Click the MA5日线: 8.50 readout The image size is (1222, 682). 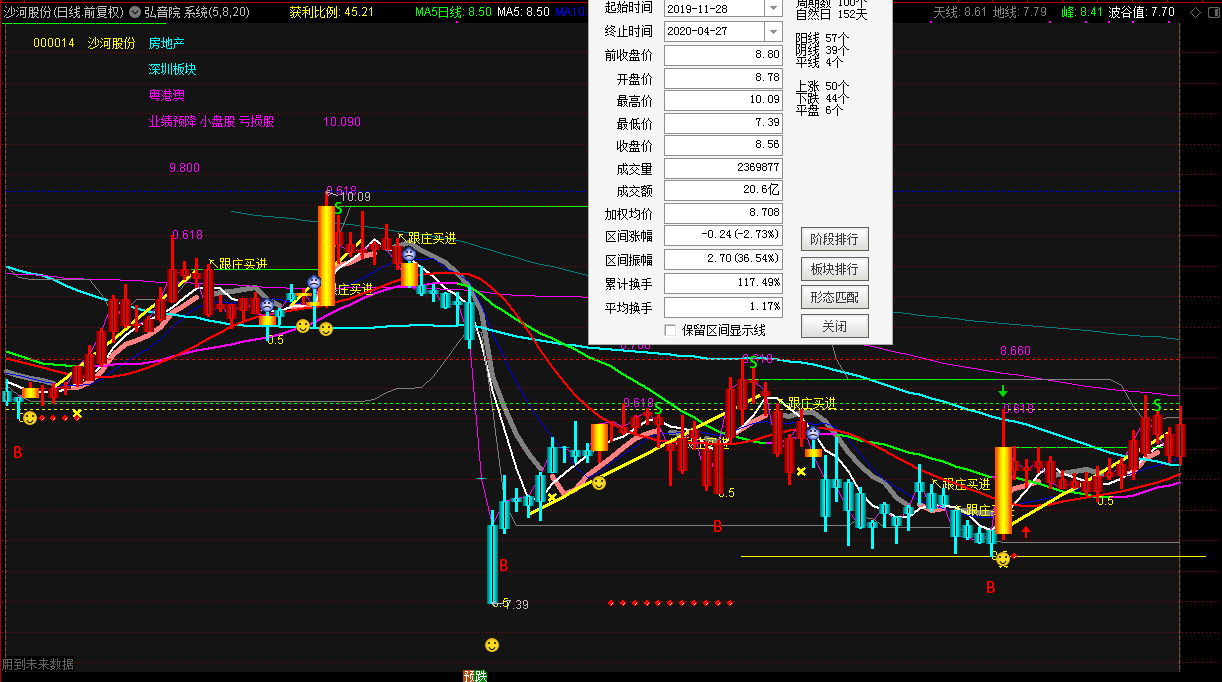(x=453, y=12)
